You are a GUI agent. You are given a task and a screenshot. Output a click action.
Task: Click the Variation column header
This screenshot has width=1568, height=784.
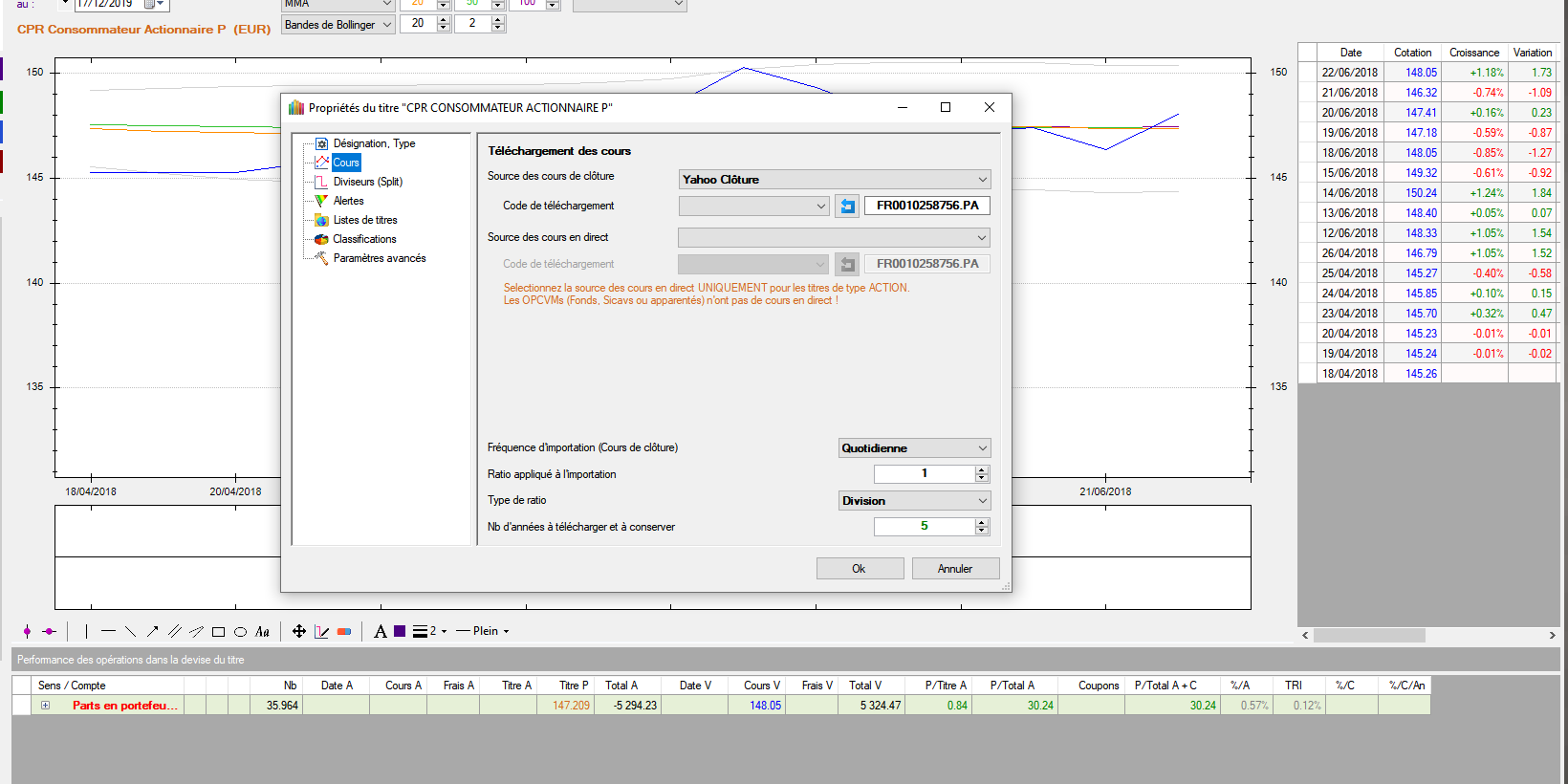(x=1533, y=53)
